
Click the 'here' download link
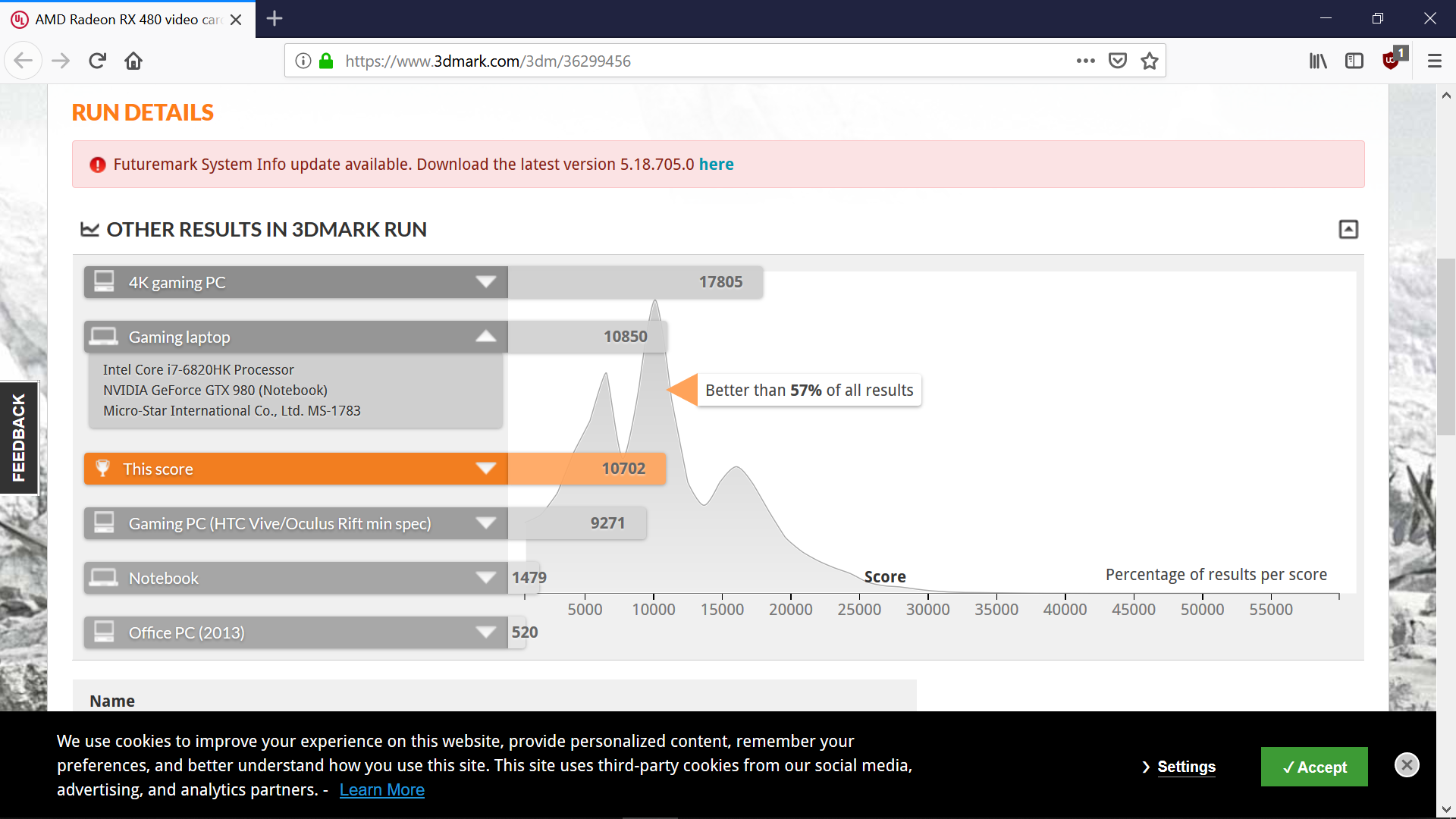point(716,164)
